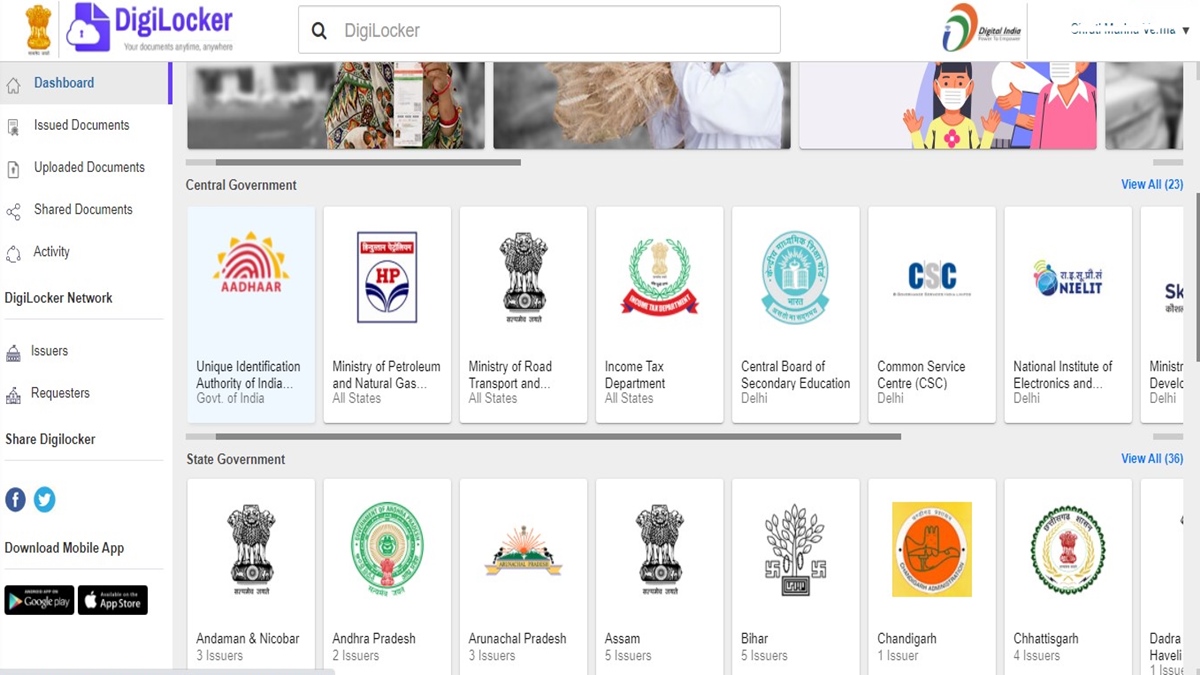Click the Requesters building icon

tap(13, 396)
